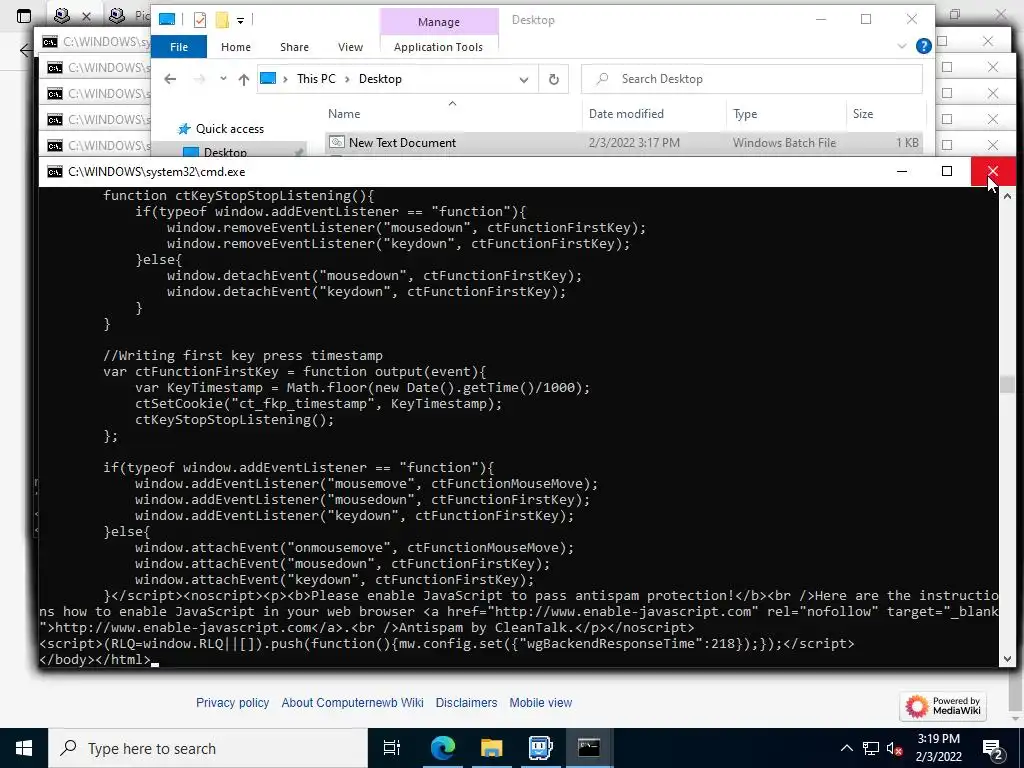Image resolution: width=1024 pixels, height=768 pixels.
Task: Click Desktop in the address breadcrumb
Action: (380, 79)
